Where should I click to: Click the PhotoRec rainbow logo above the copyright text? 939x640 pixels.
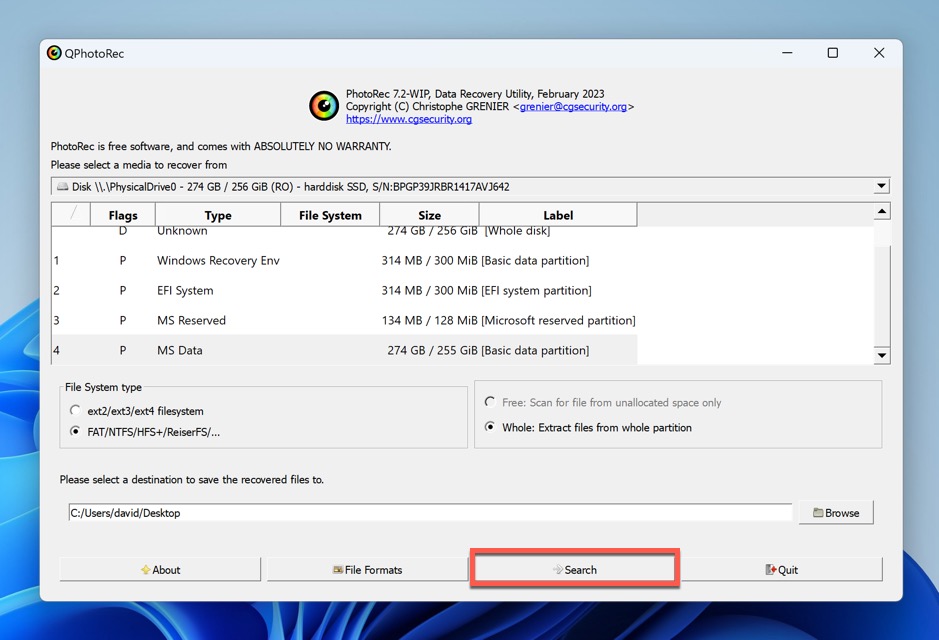tap(323, 105)
